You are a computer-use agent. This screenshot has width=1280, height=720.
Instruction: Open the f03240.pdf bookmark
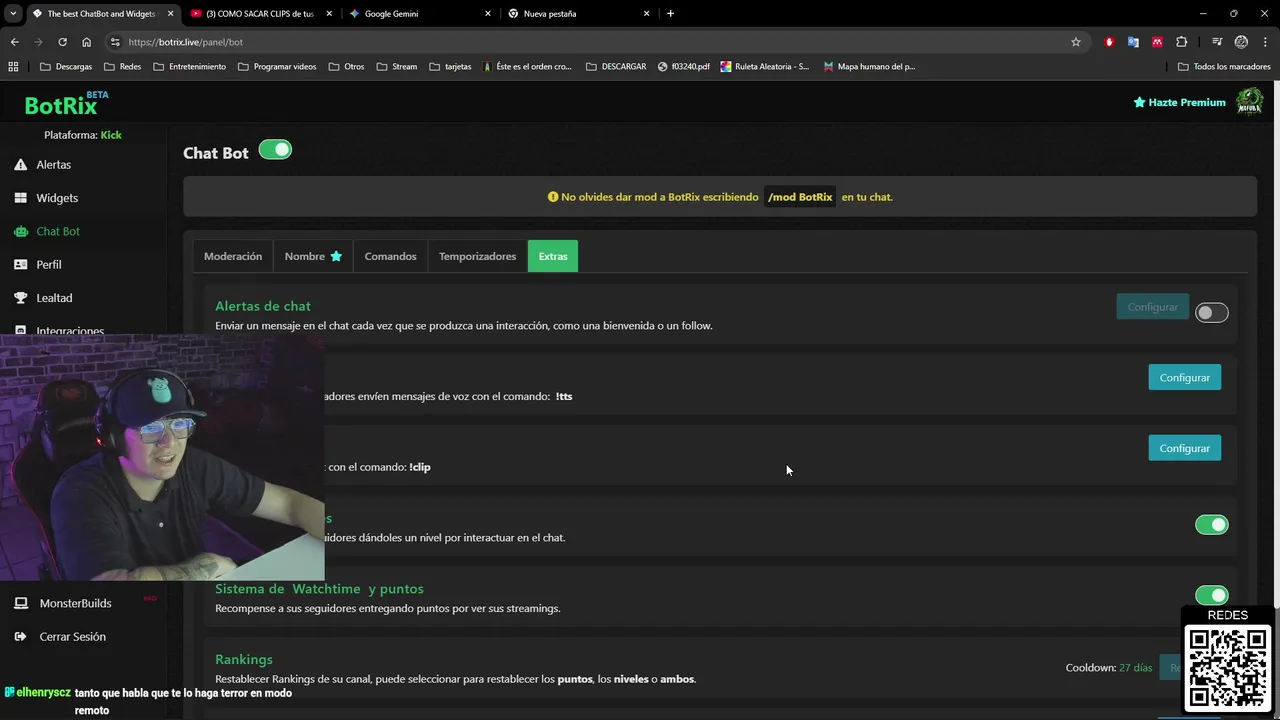(684, 67)
